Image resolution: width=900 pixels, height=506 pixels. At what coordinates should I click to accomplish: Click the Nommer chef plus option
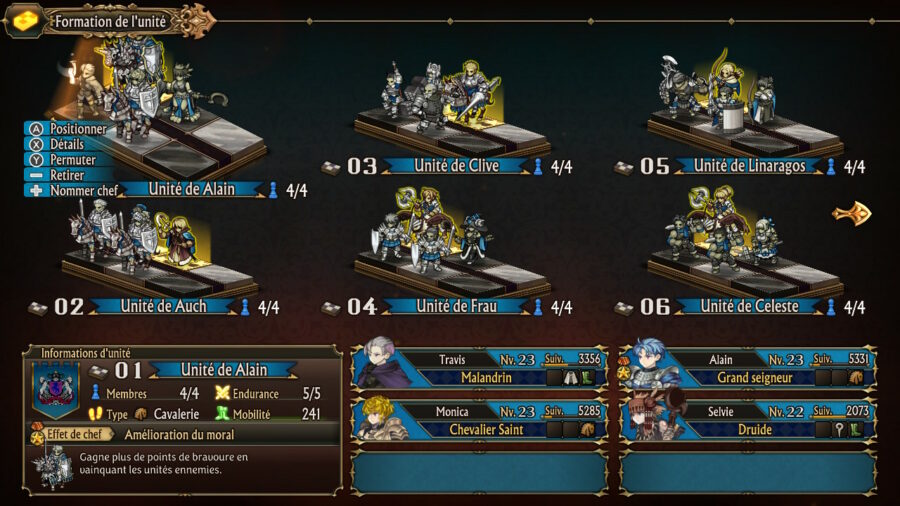73,190
